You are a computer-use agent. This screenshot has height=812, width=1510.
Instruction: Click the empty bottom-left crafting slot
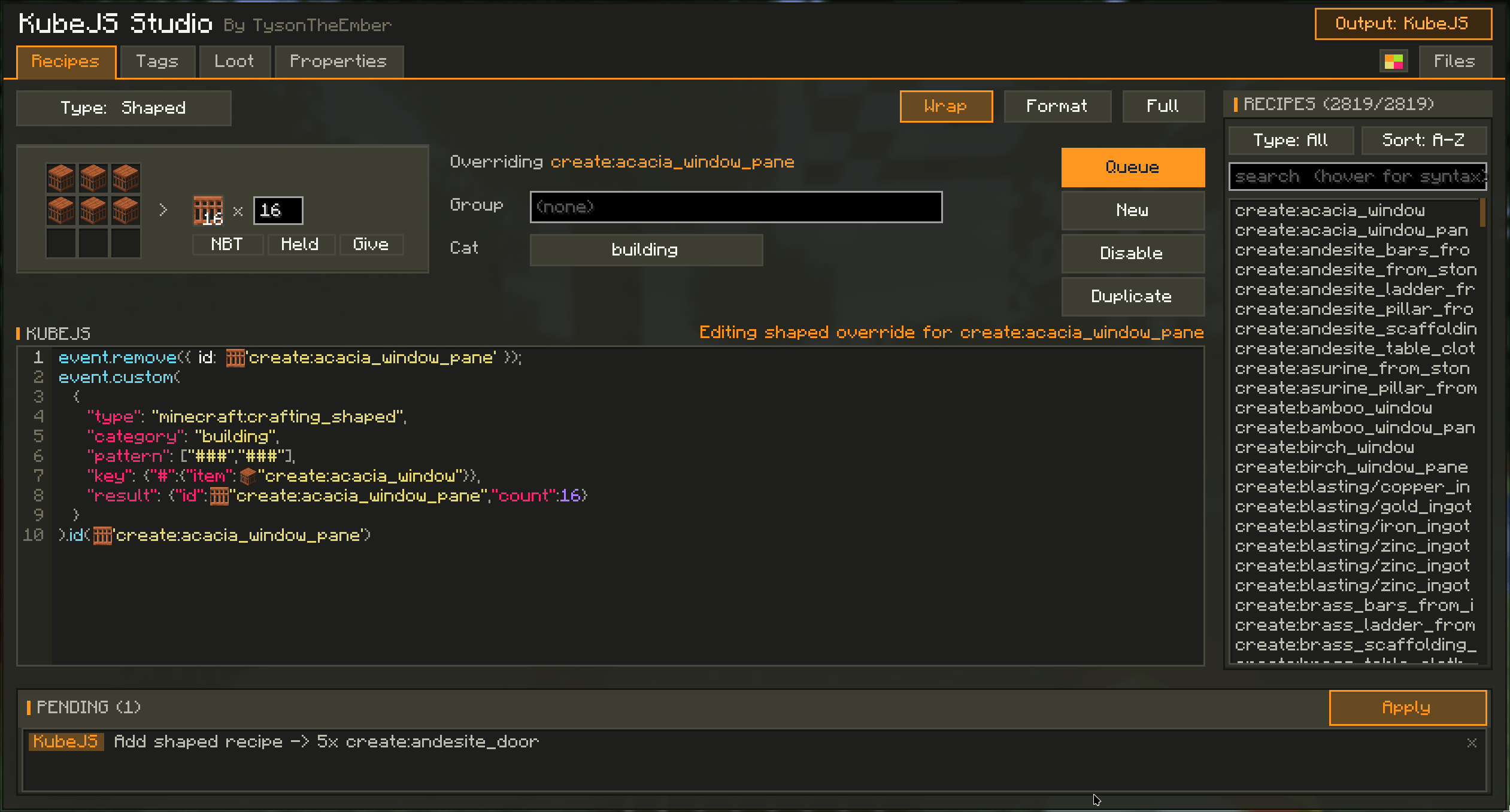[x=61, y=243]
